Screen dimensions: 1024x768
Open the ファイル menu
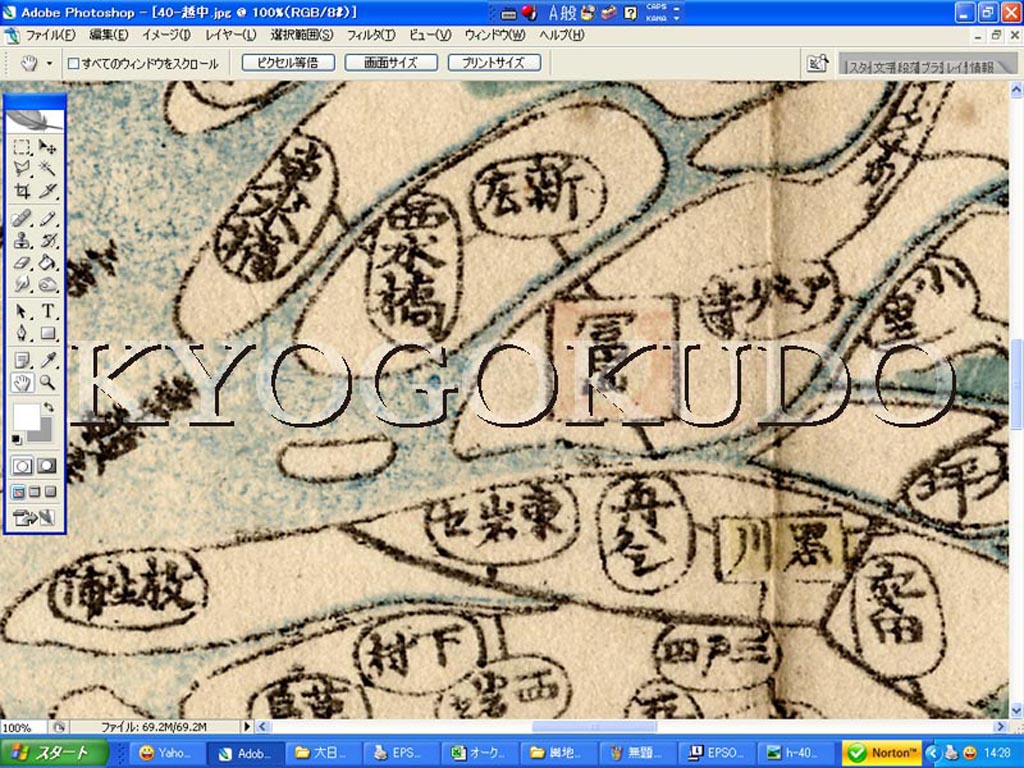[50, 35]
